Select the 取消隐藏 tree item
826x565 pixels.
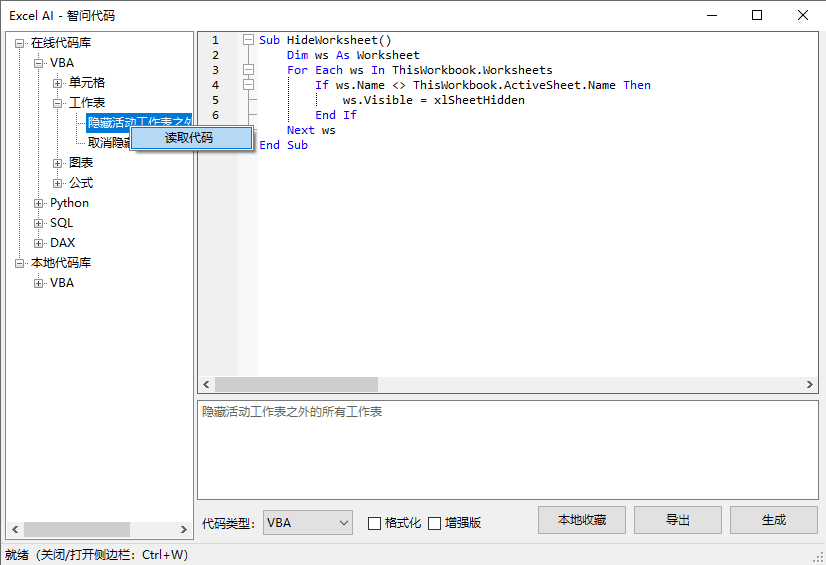pyautogui.click(x=109, y=143)
